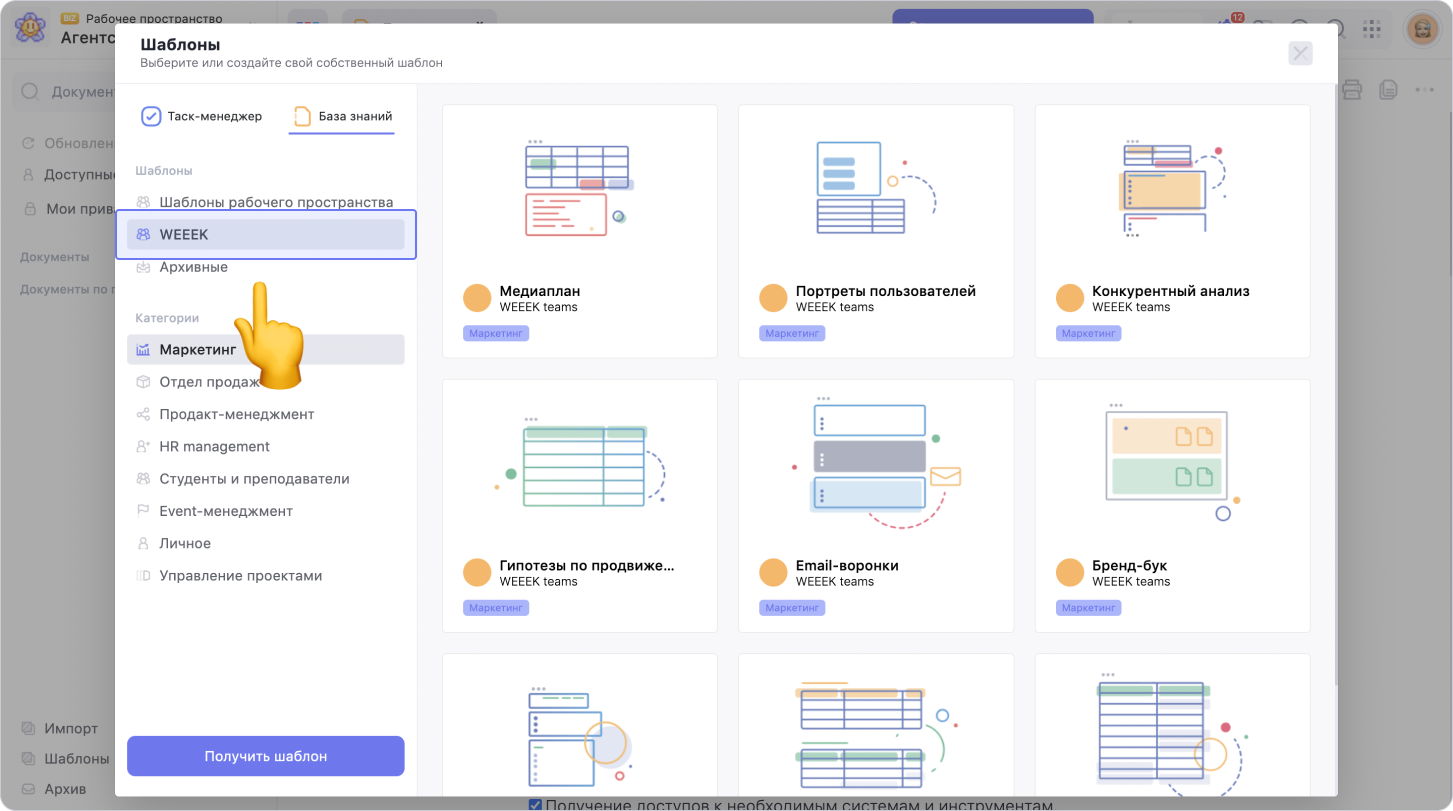Viewport: 1453px width, 811px height.
Task: Open the Гипотезы по продвижению template thumbnail
Action: [x=579, y=462]
